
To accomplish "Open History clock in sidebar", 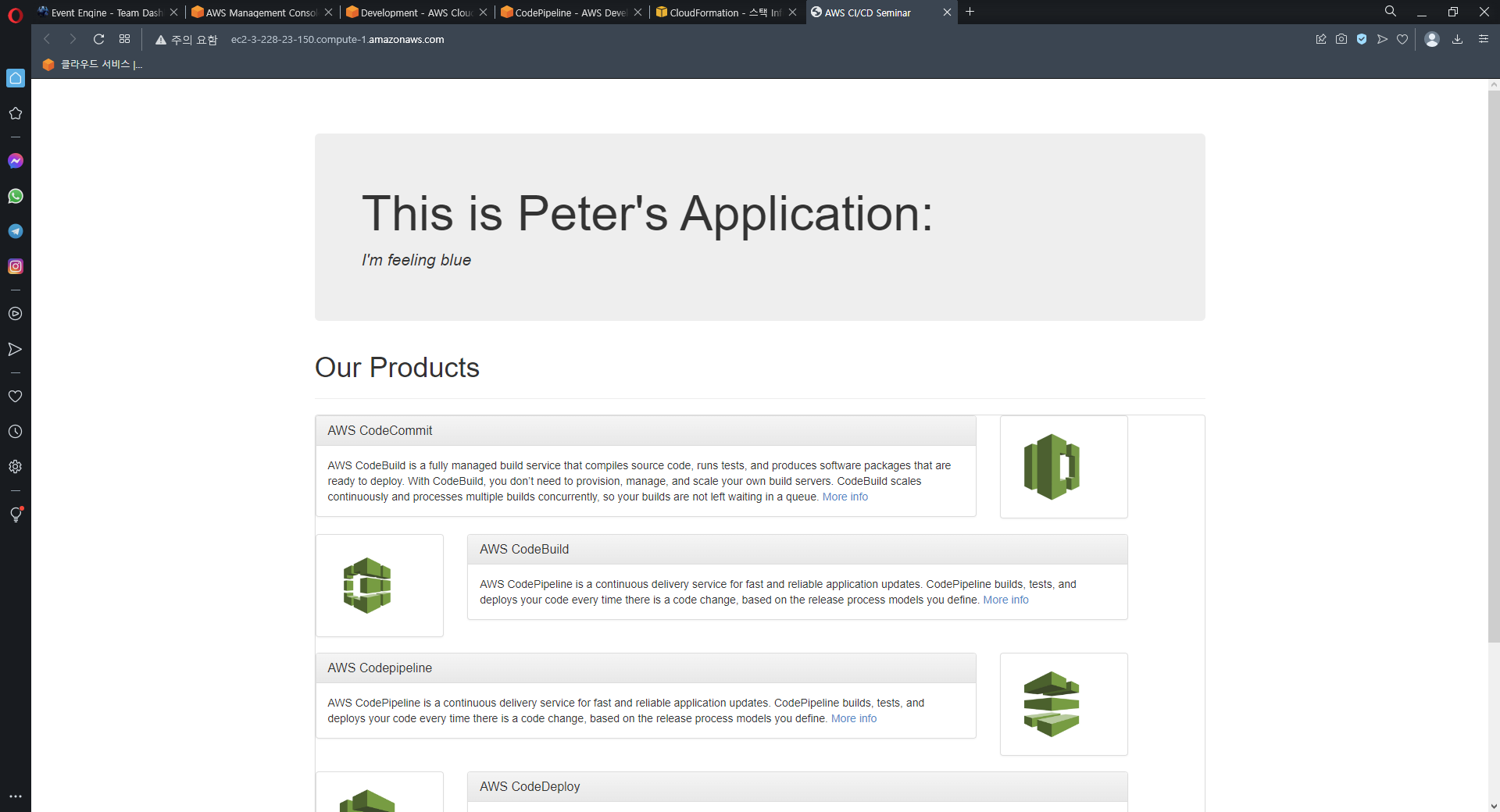I will point(15,432).
